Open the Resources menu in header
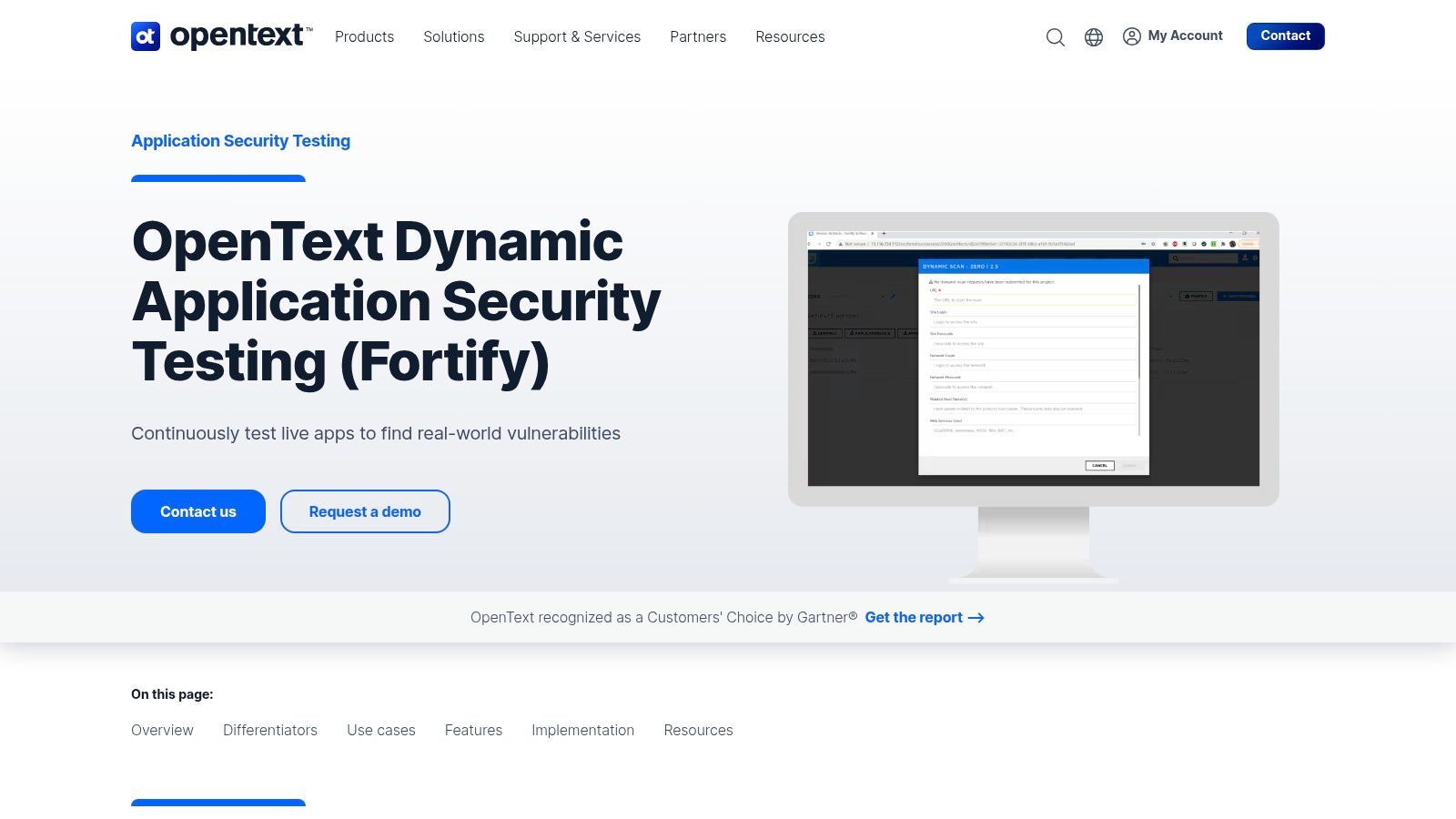 pos(790,36)
